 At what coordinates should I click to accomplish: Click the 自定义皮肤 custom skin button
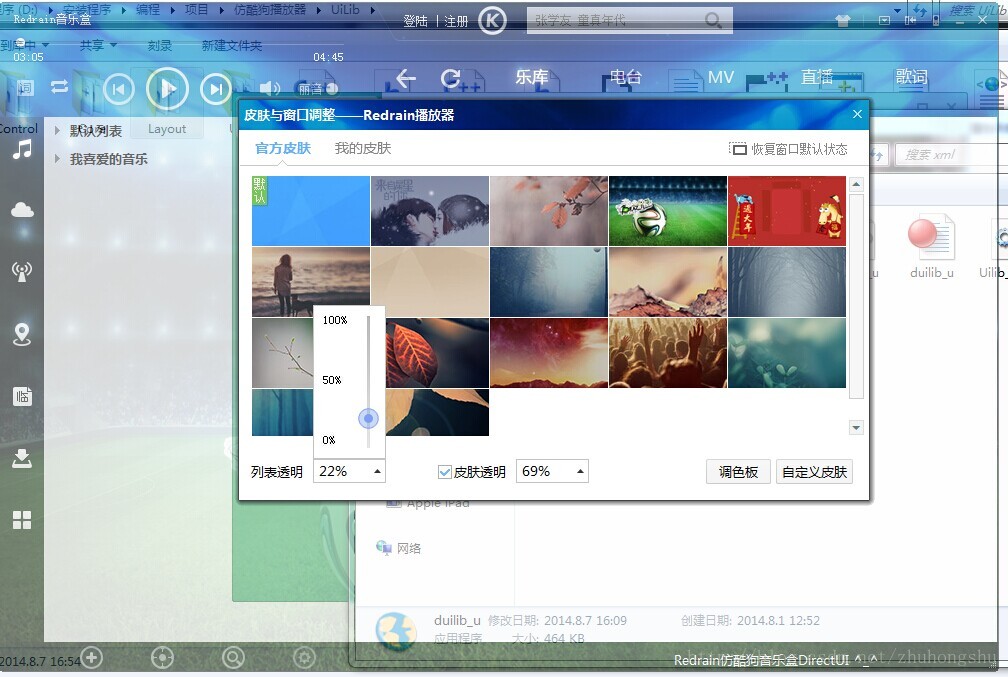tap(814, 472)
